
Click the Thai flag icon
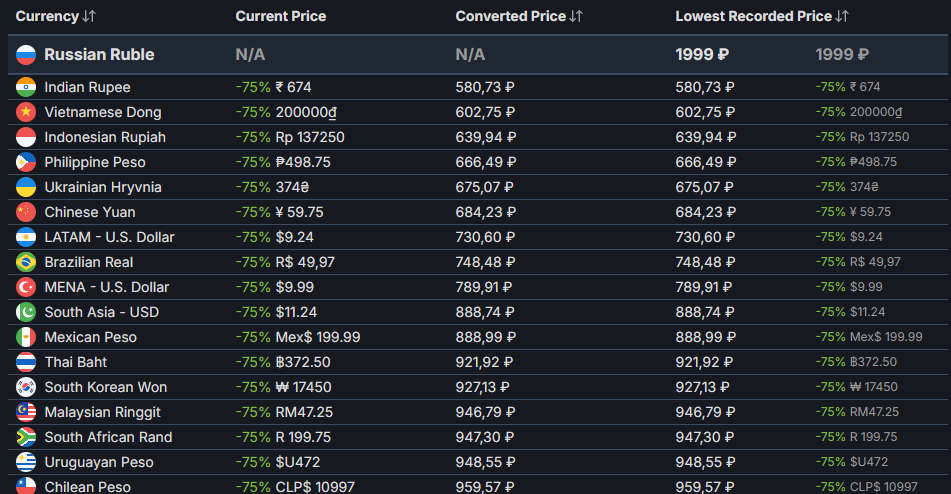26,362
